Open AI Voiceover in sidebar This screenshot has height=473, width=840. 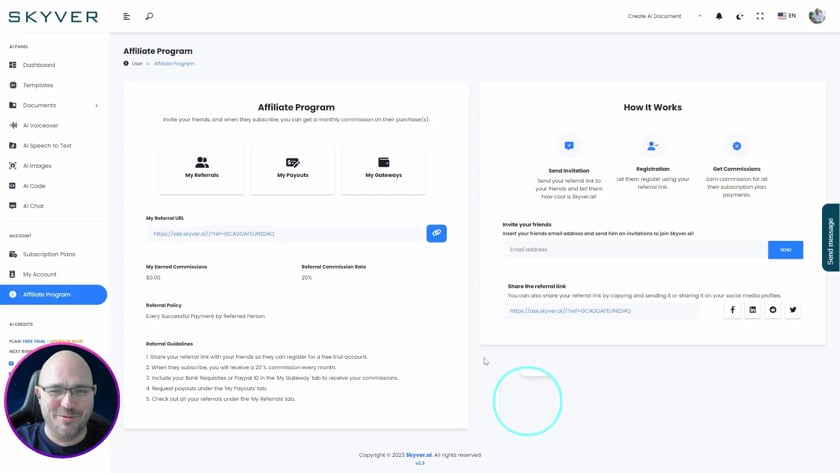click(x=40, y=125)
